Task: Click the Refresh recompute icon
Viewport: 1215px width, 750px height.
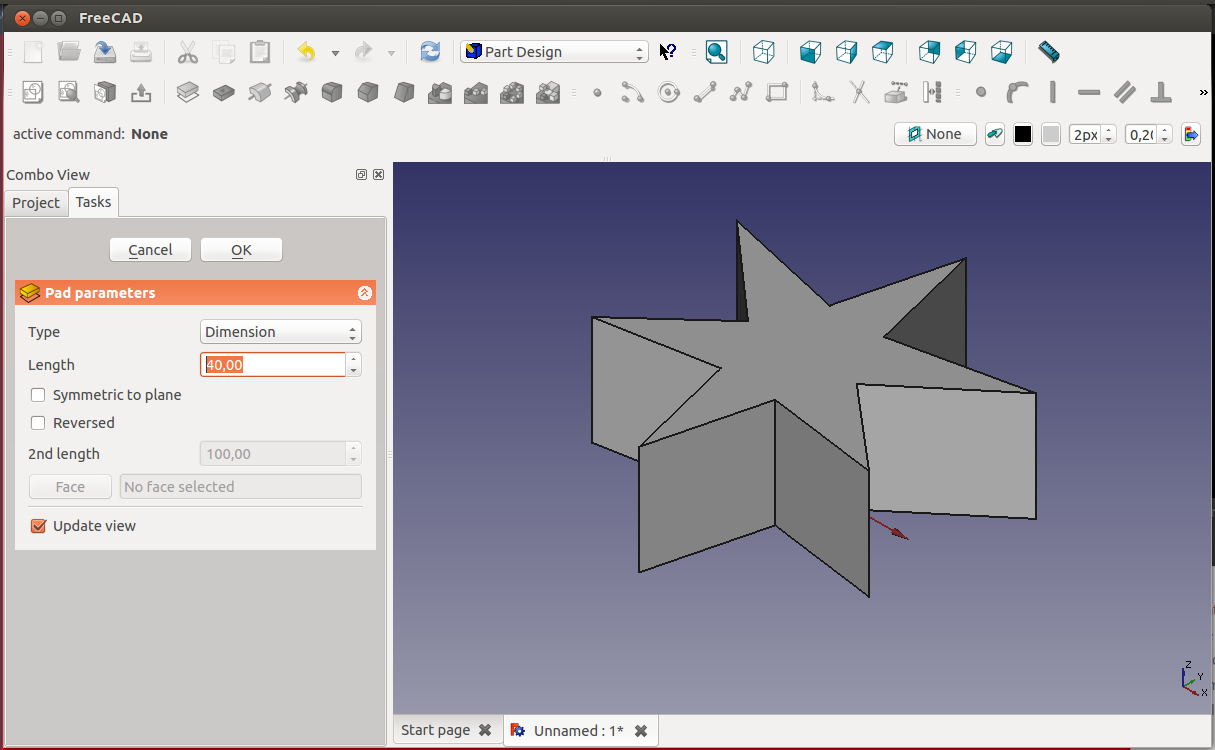Action: (x=430, y=52)
